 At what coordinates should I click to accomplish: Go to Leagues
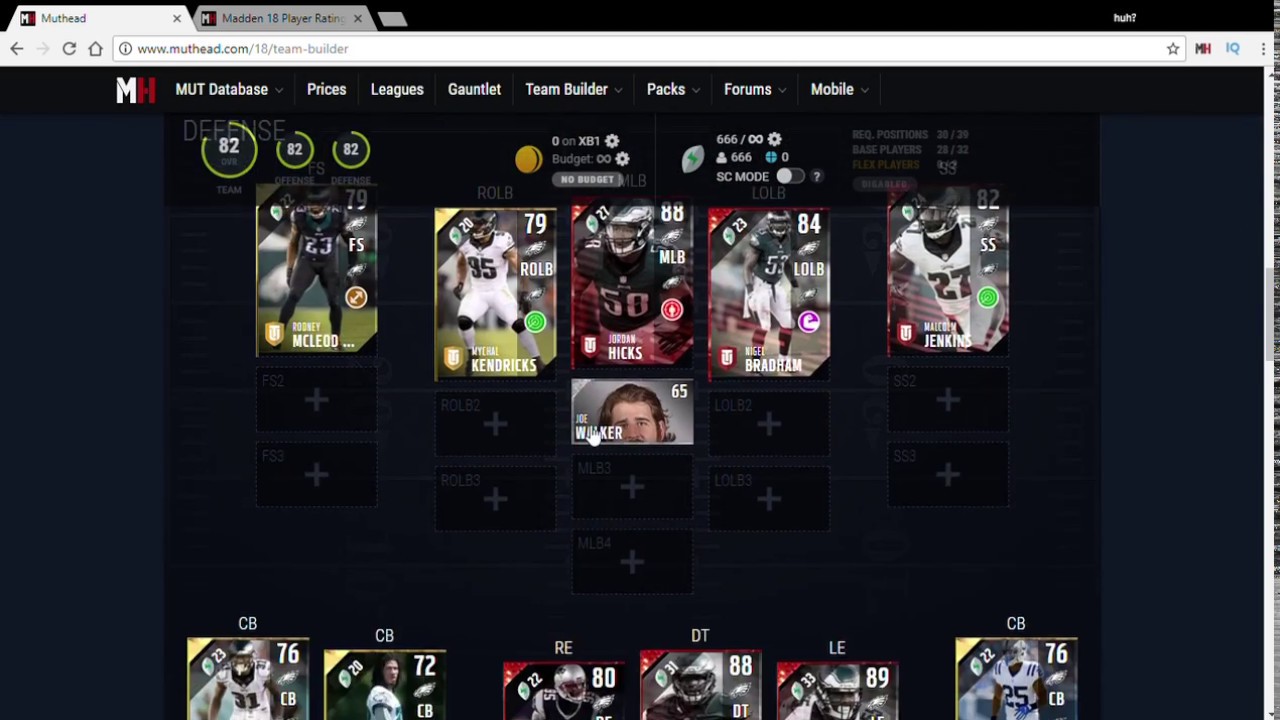pos(397,90)
